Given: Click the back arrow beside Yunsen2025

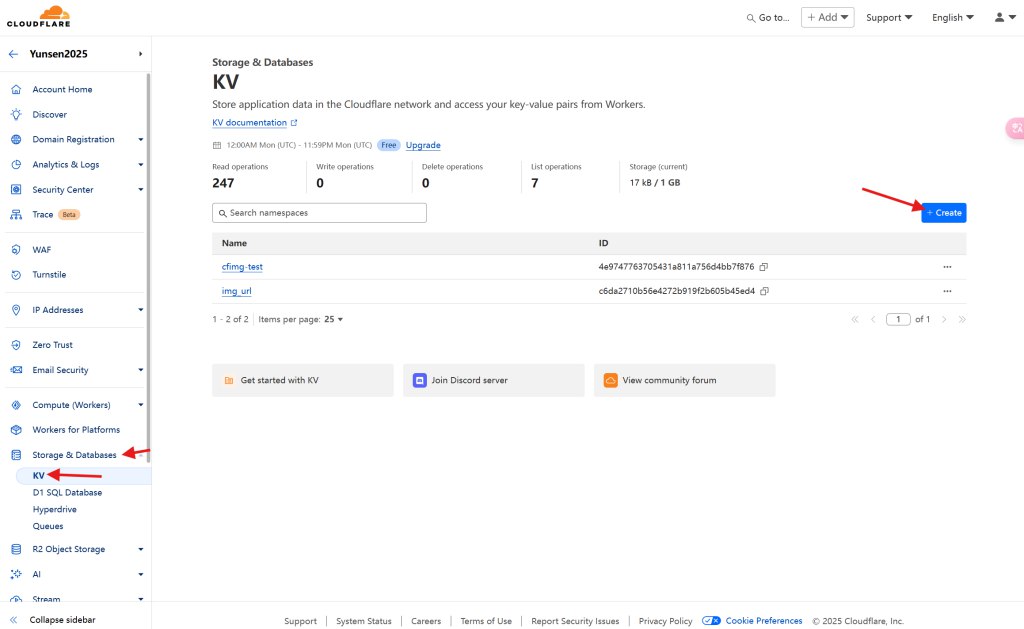Looking at the screenshot, I should pos(13,54).
